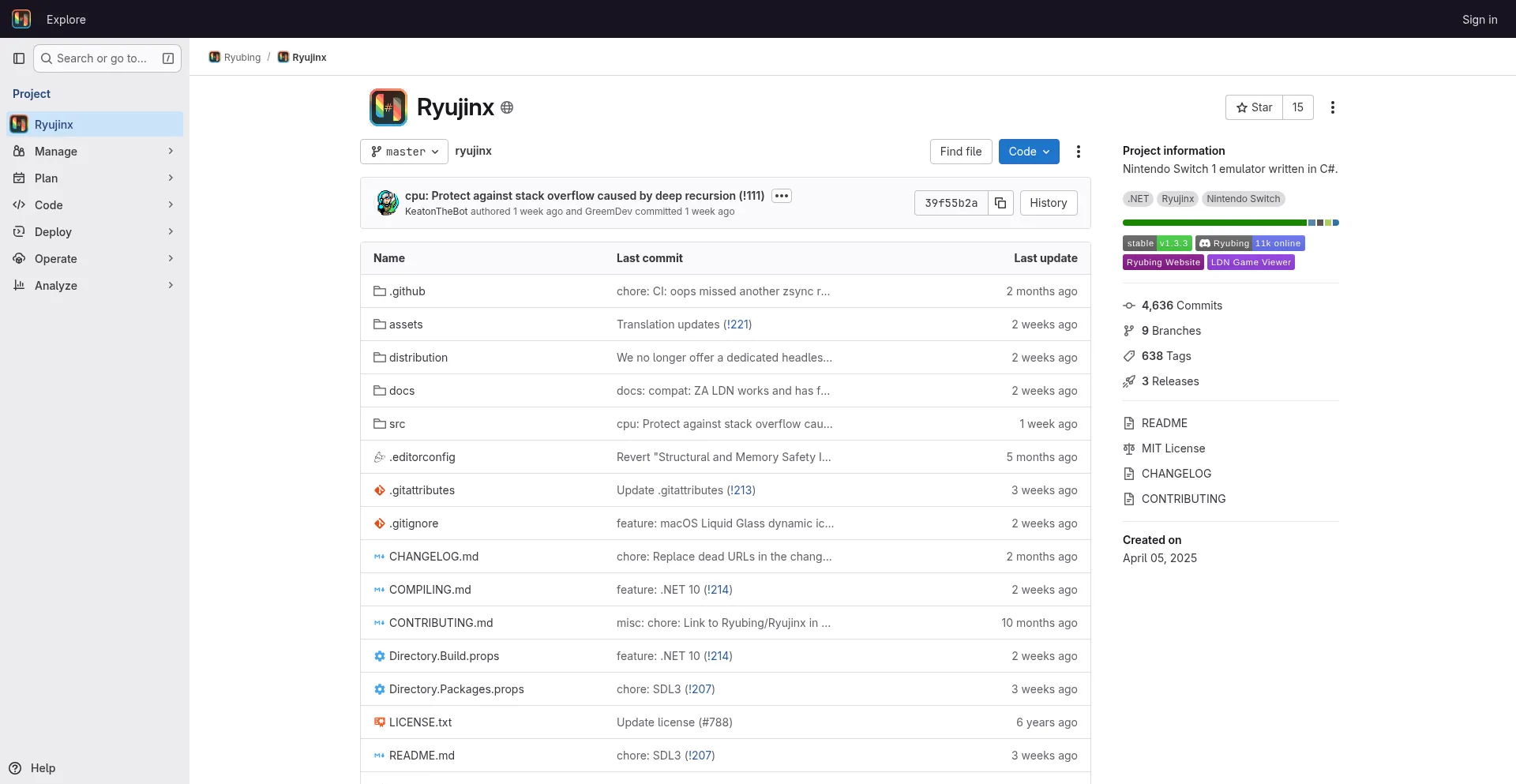Click the History button

[x=1048, y=203]
